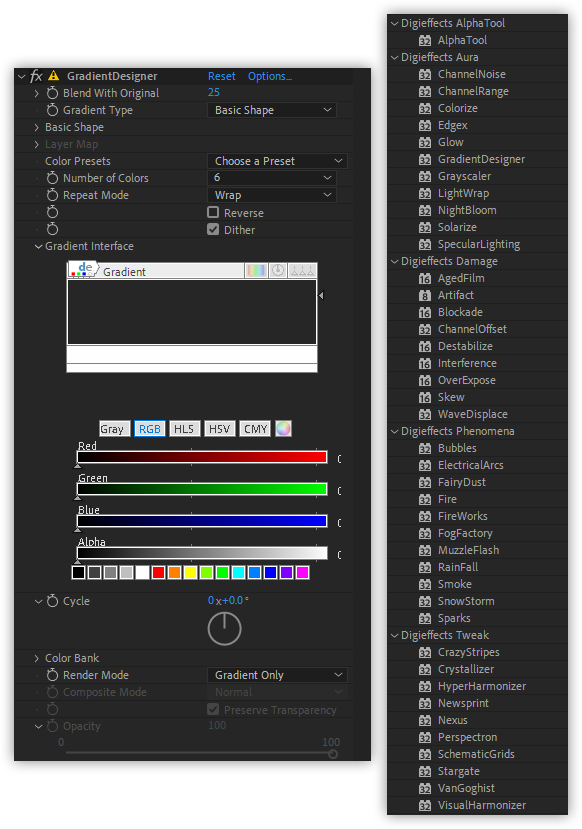The width and height of the screenshot is (582, 829).
Task: Open the Repeat Mode Wrap dropdown
Action: (x=272, y=195)
